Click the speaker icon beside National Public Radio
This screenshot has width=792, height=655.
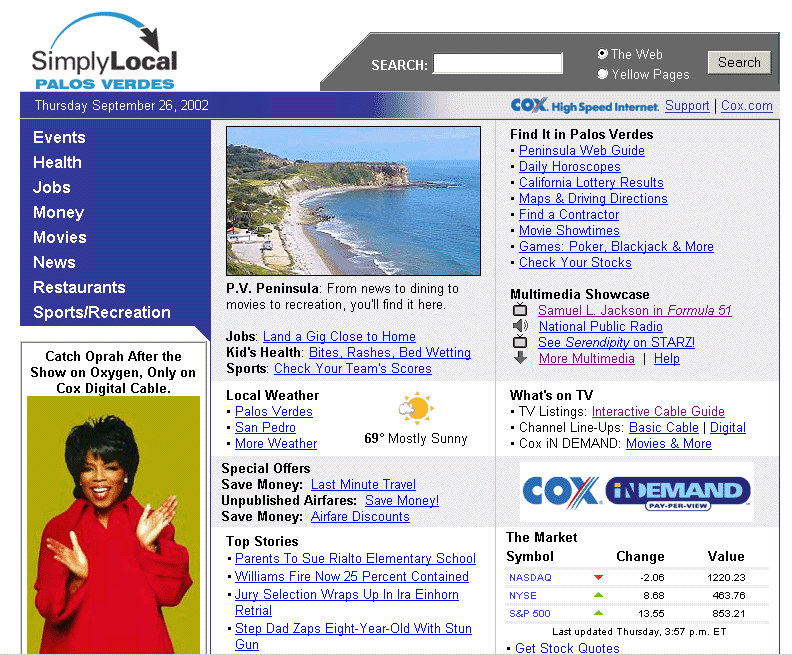tap(520, 326)
